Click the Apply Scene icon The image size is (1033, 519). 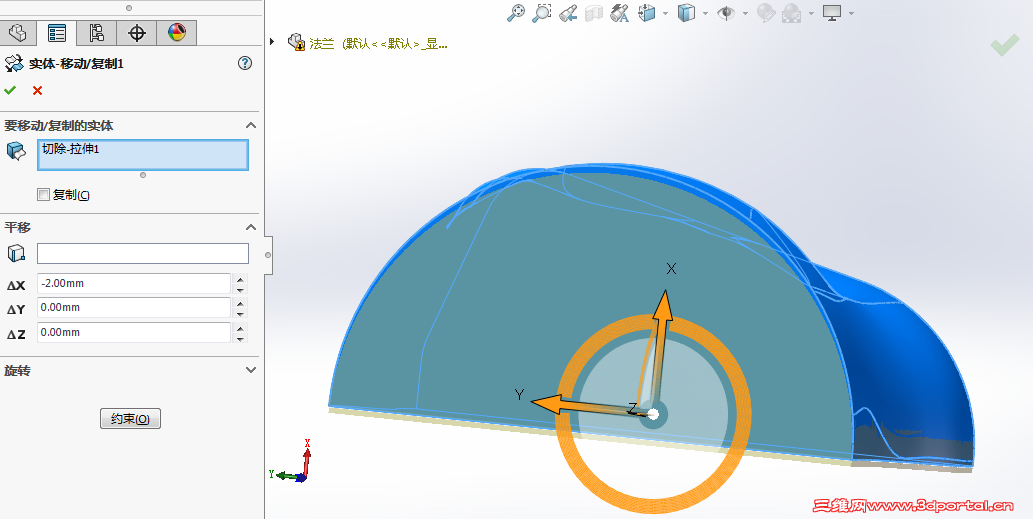tap(791, 13)
